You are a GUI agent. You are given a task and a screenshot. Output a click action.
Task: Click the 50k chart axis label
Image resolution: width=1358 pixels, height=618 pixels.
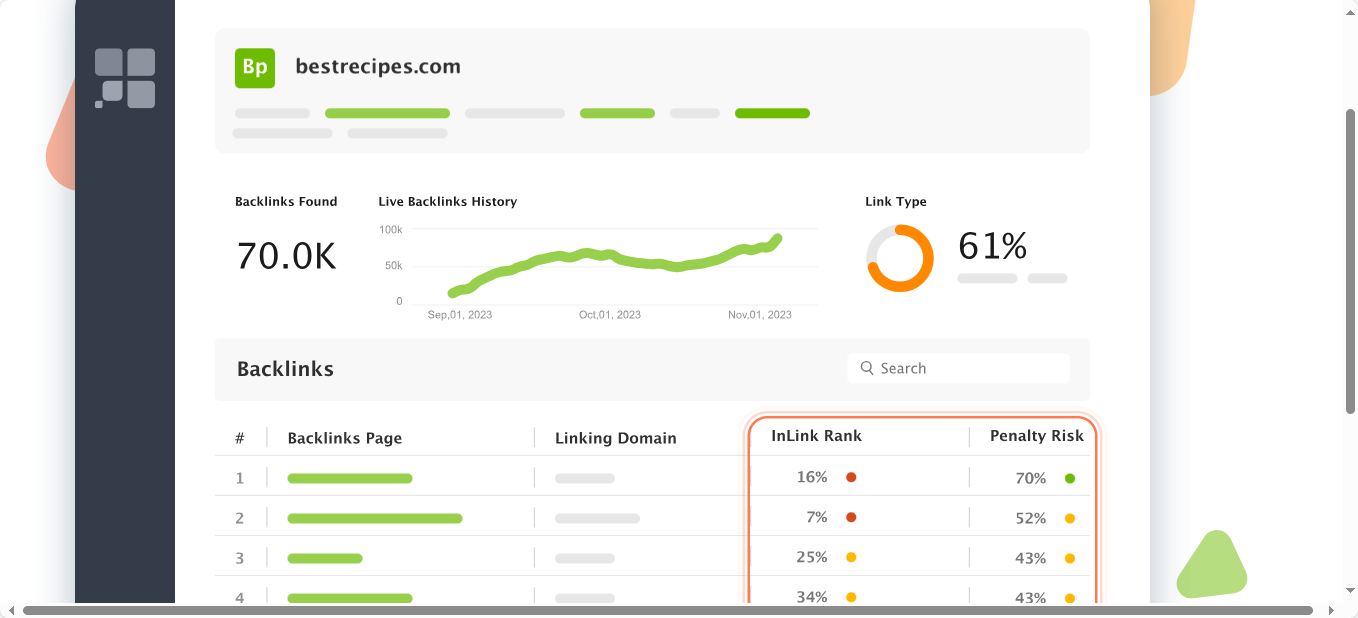click(x=394, y=265)
